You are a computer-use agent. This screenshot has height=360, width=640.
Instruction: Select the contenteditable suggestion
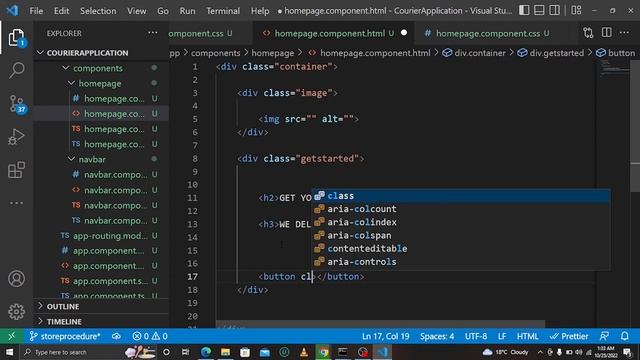tap(461, 248)
